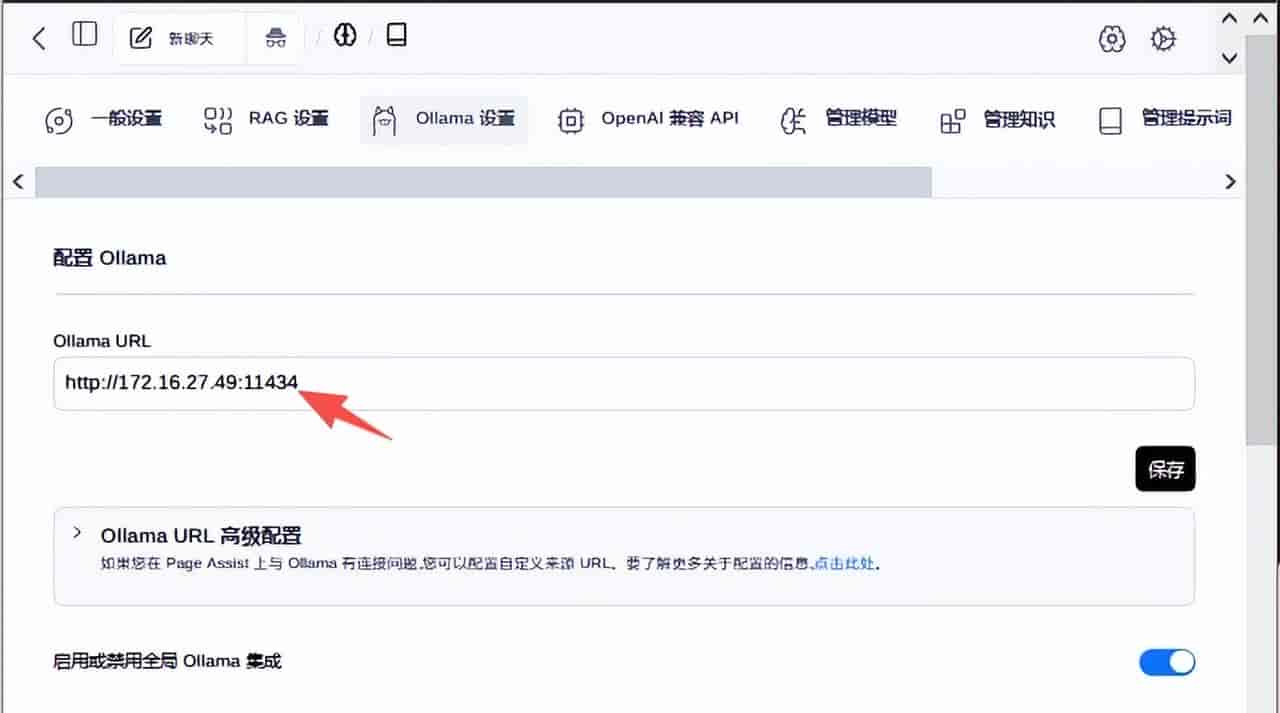The height and width of the screenshot is (713, 1280).
Task: Open the 管理知识 tab
Action: pos(998,121)
